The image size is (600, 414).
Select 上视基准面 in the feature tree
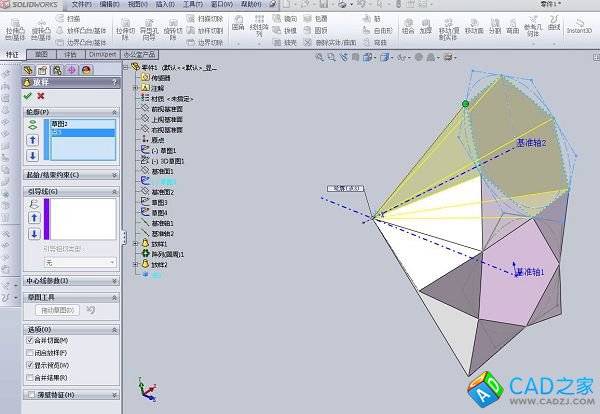[166, 118]
